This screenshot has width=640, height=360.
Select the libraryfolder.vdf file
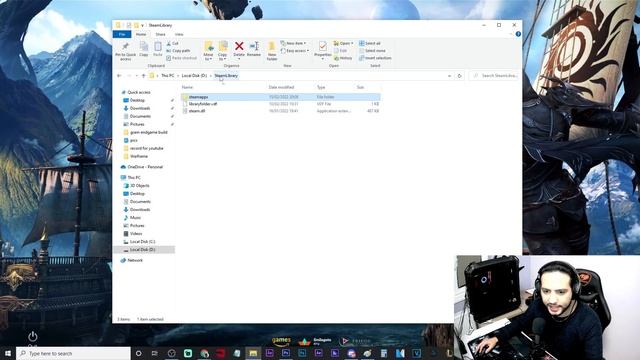[x=280, y=104]
